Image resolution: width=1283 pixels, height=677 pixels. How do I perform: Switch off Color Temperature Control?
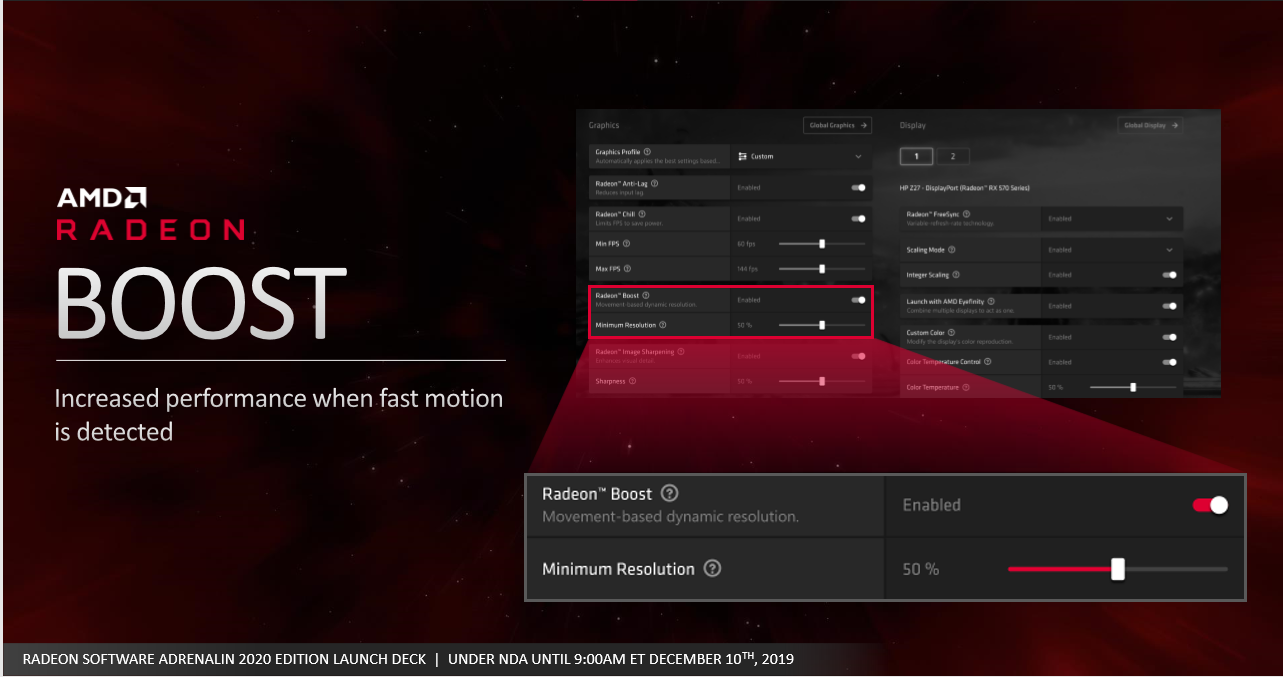1169,362
